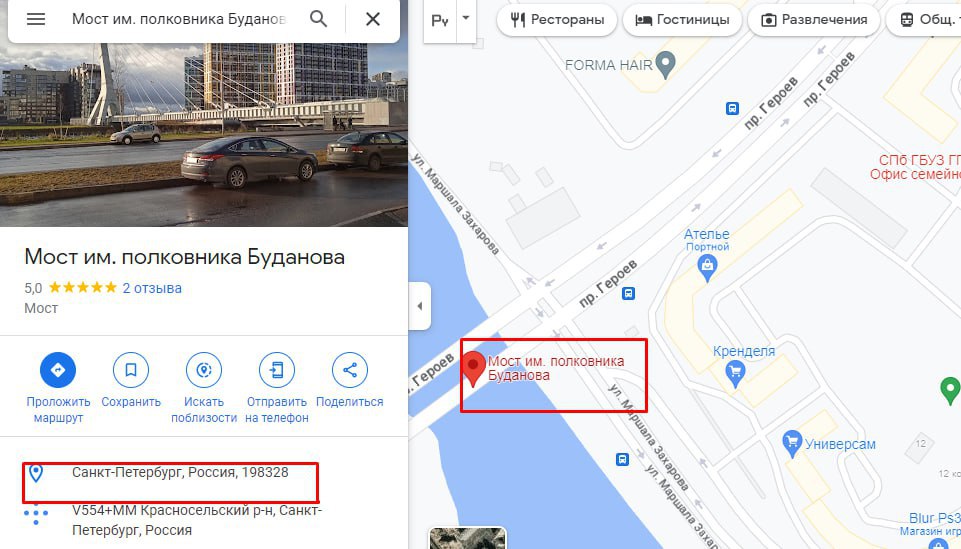
Task: Select the Развлечения category chip
Action: (x=814, y=20)
